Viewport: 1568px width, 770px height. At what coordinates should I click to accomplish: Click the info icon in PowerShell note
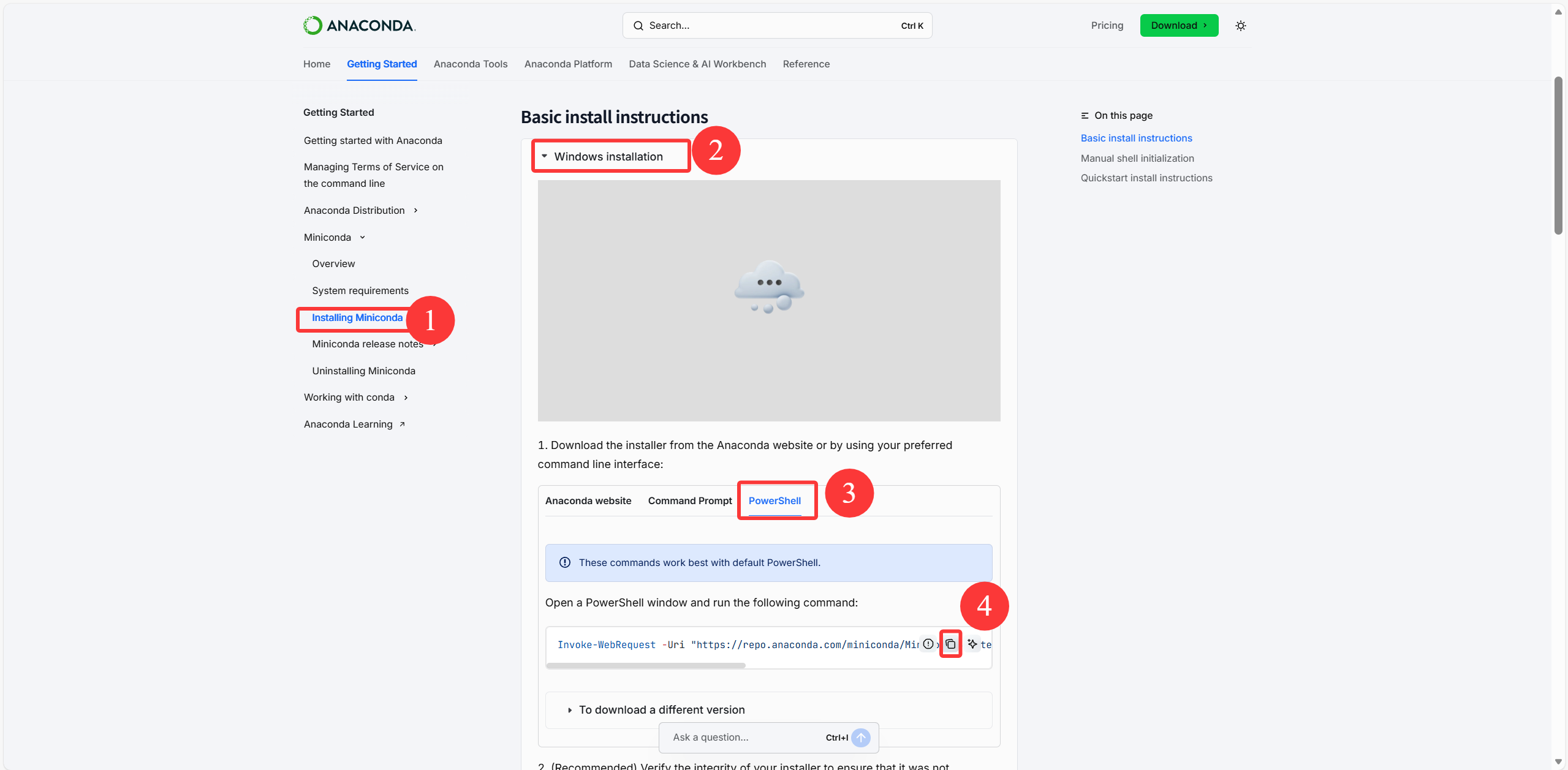tap(565, 562)
